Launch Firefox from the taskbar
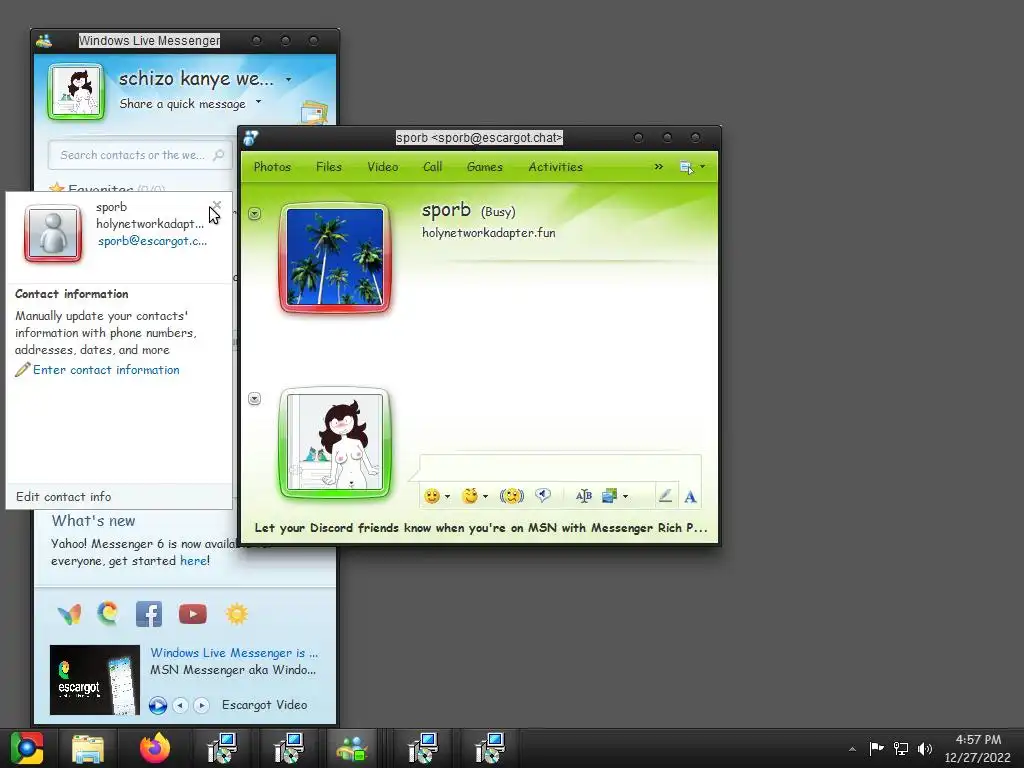This screenshot has width=1024, height=768. coord(155,748)
